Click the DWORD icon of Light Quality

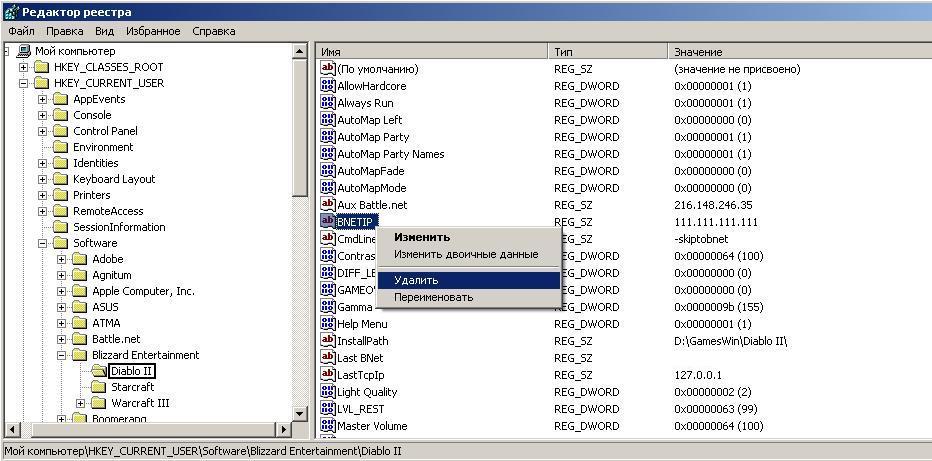328,391
